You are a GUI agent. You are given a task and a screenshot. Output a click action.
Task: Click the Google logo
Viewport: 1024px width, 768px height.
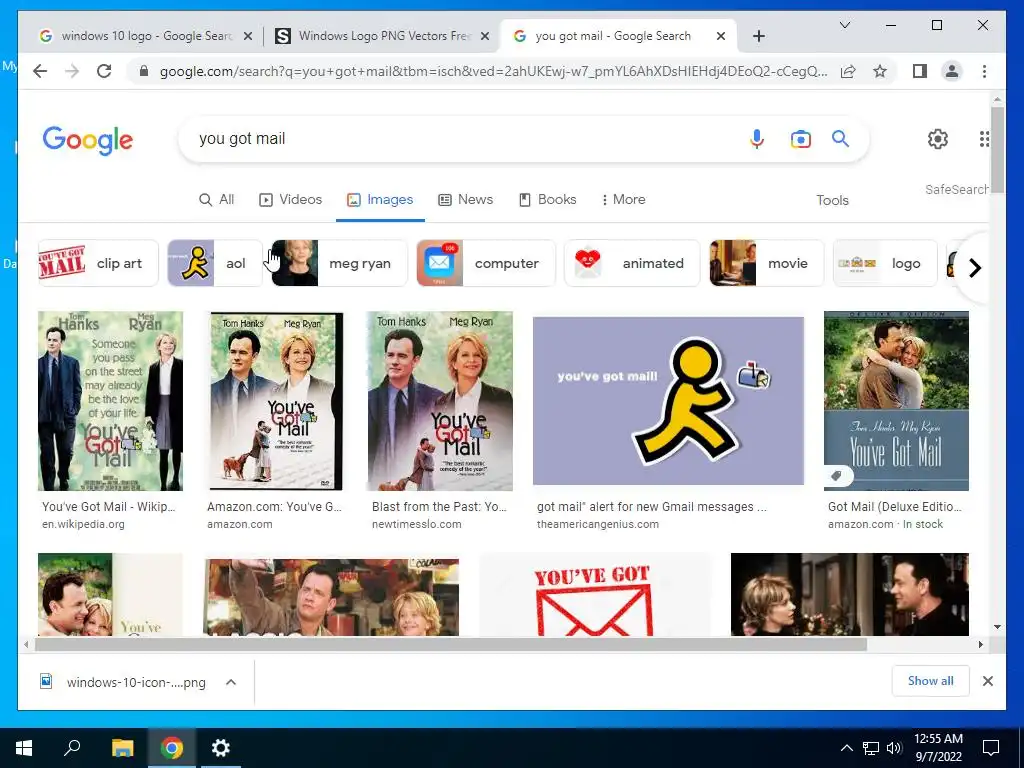pyautogui.click(x=88, y=140)
